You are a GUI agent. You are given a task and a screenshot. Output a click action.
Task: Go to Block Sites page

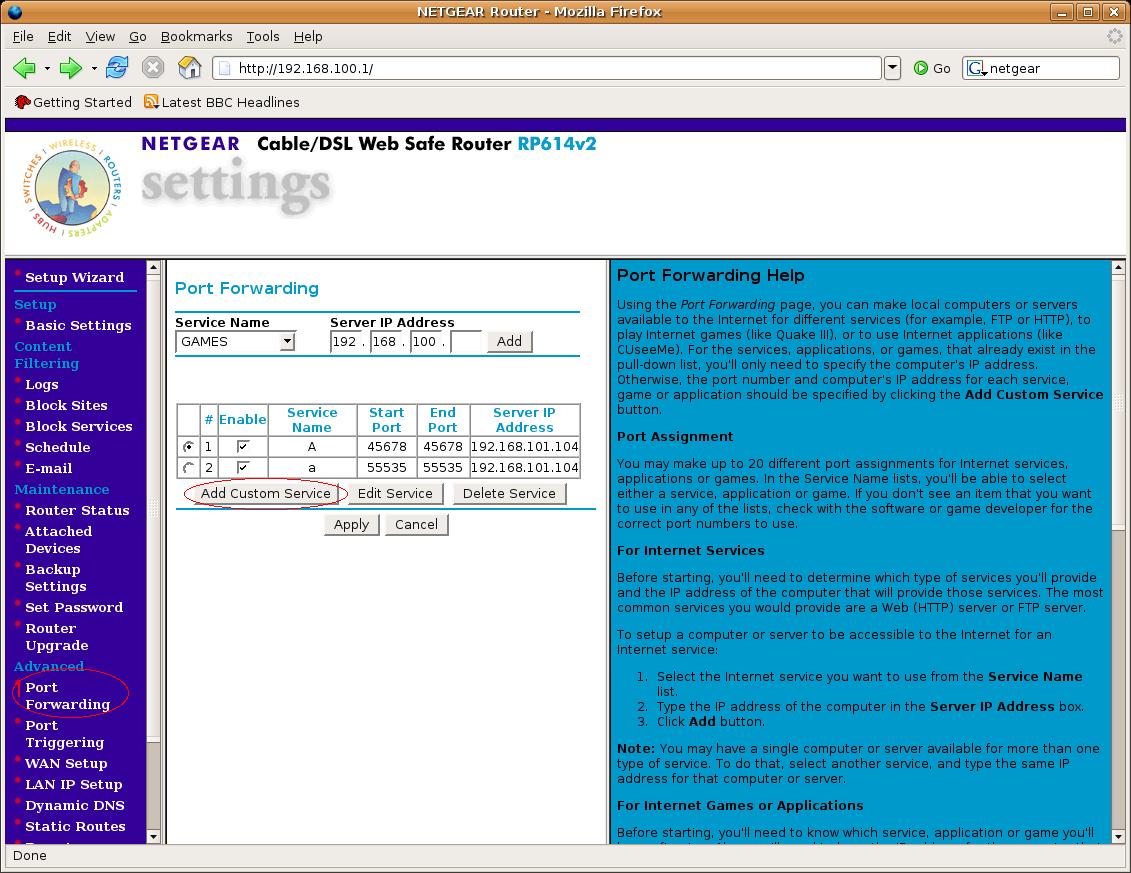pos(66,406)
